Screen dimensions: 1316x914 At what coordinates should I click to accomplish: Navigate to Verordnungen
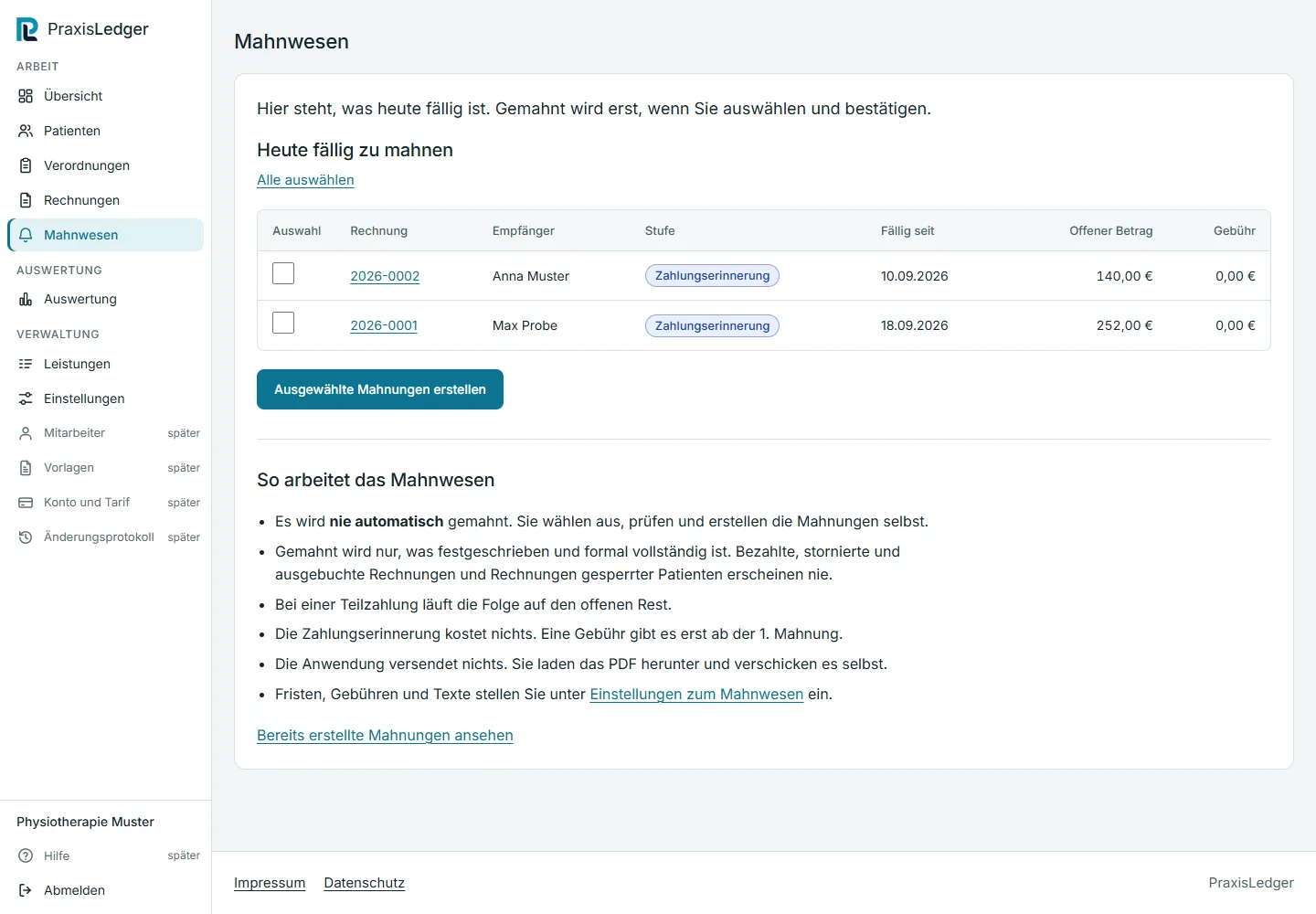point(105,165)
